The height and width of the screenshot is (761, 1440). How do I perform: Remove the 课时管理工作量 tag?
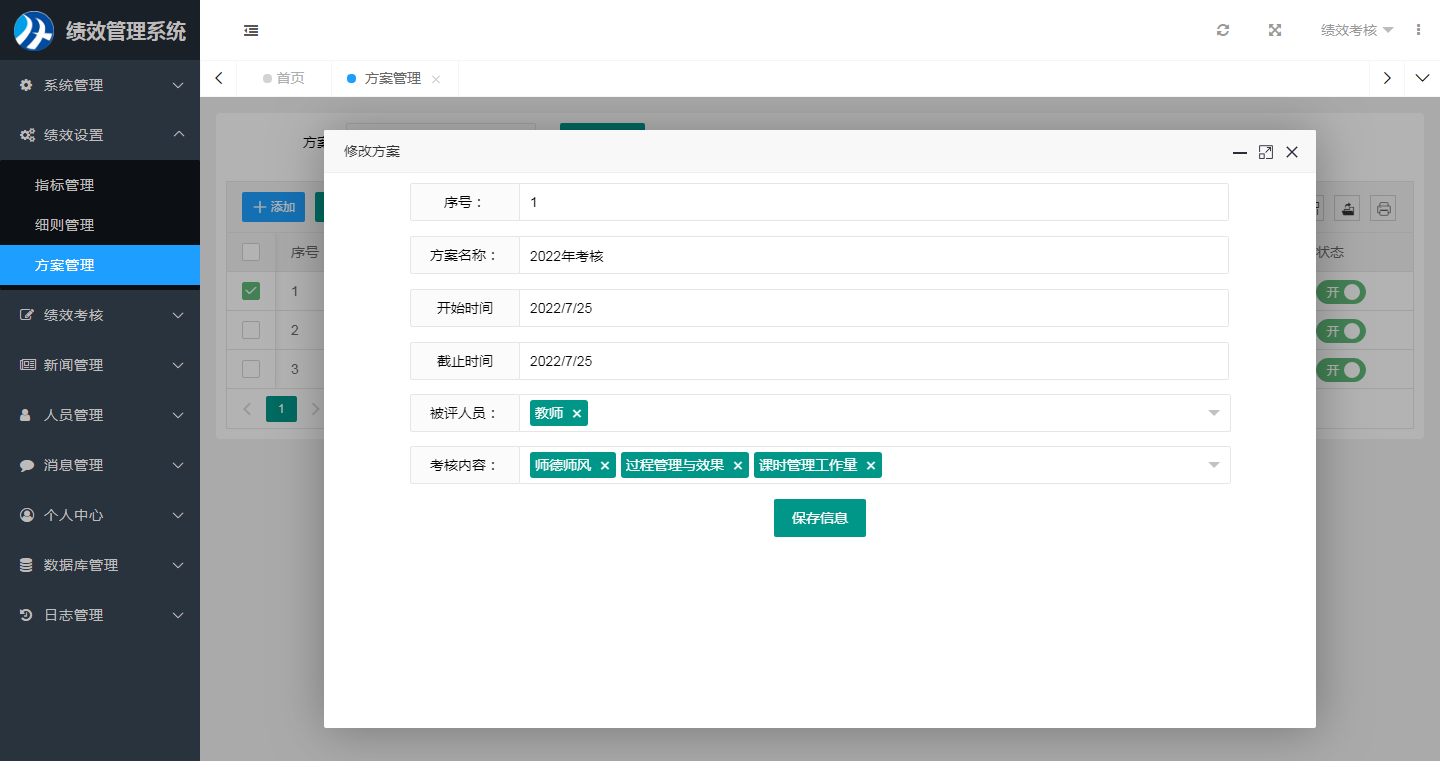[x=871, y=465]
